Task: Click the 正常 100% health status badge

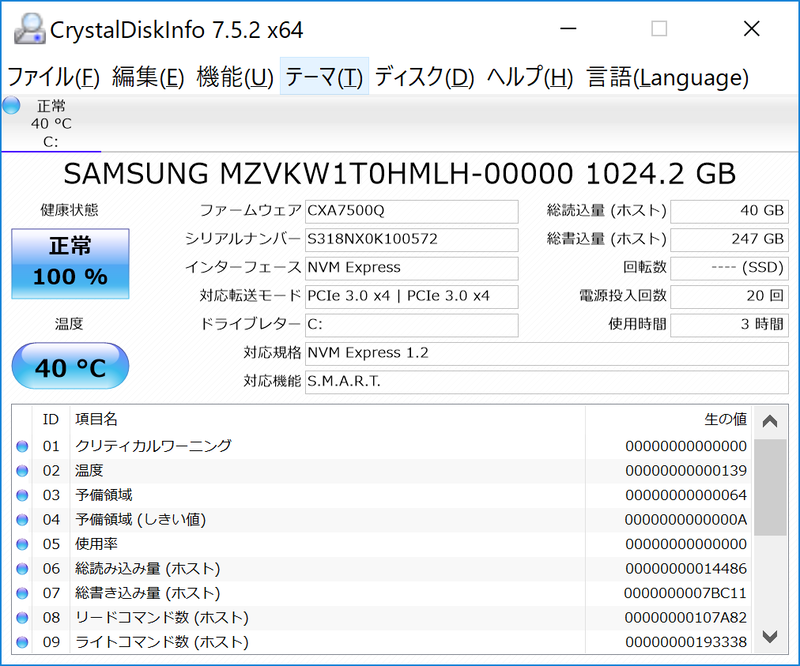Action: [x=69, y=263]
